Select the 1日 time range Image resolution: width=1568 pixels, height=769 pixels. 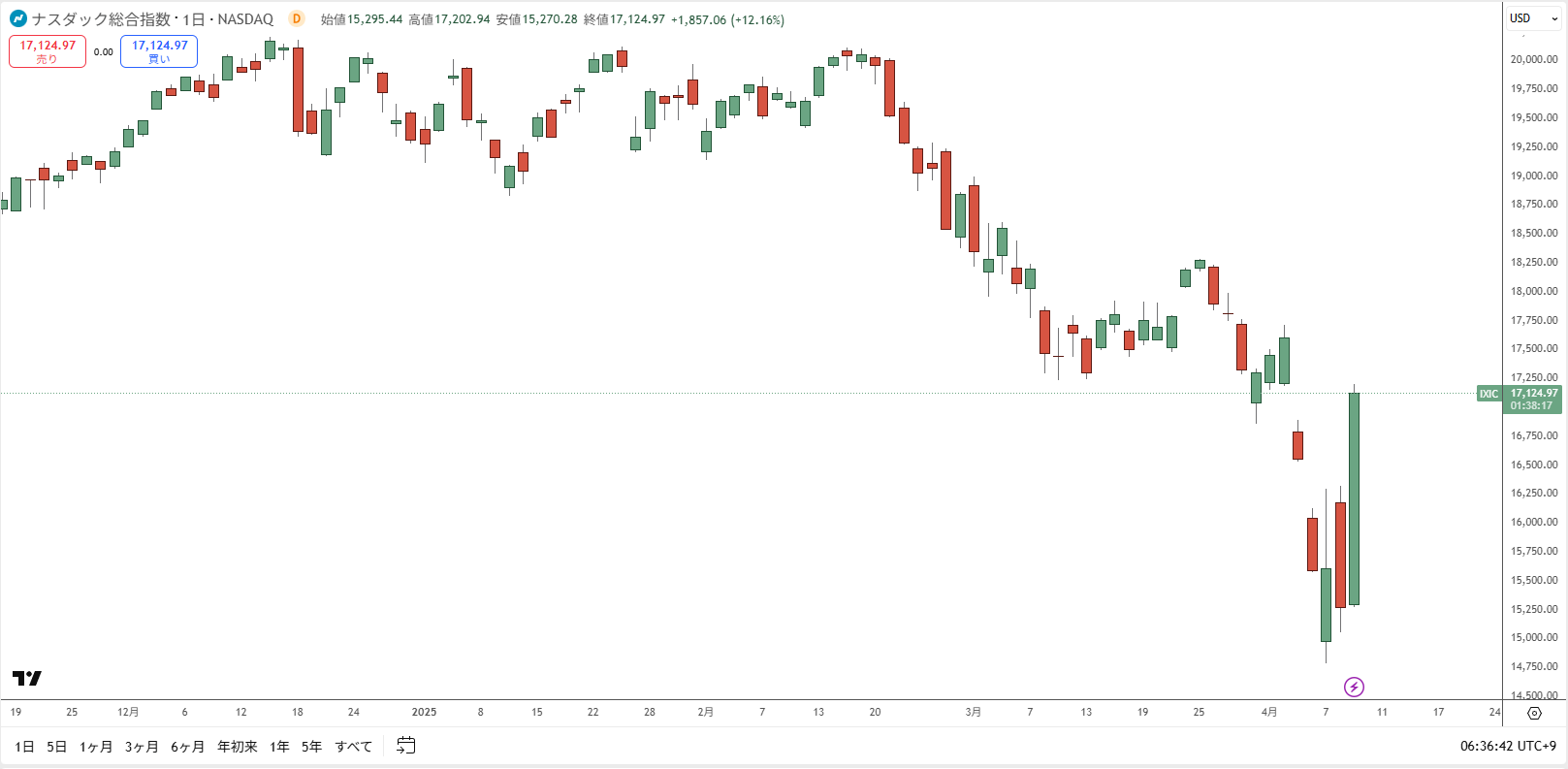coord(24,747)
